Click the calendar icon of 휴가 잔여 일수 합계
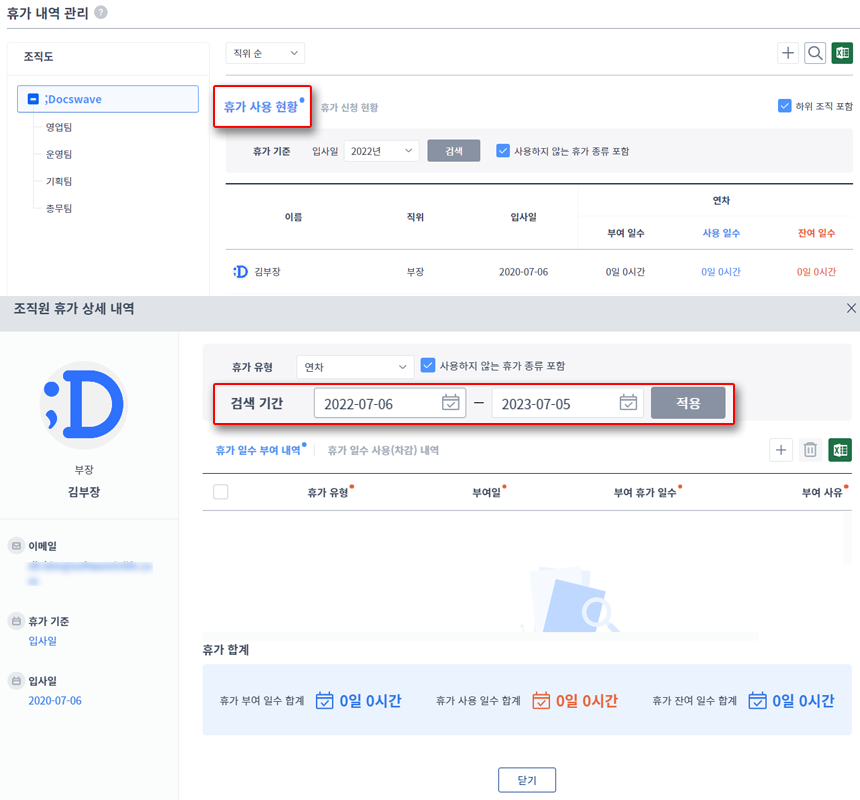 point(757,700)
